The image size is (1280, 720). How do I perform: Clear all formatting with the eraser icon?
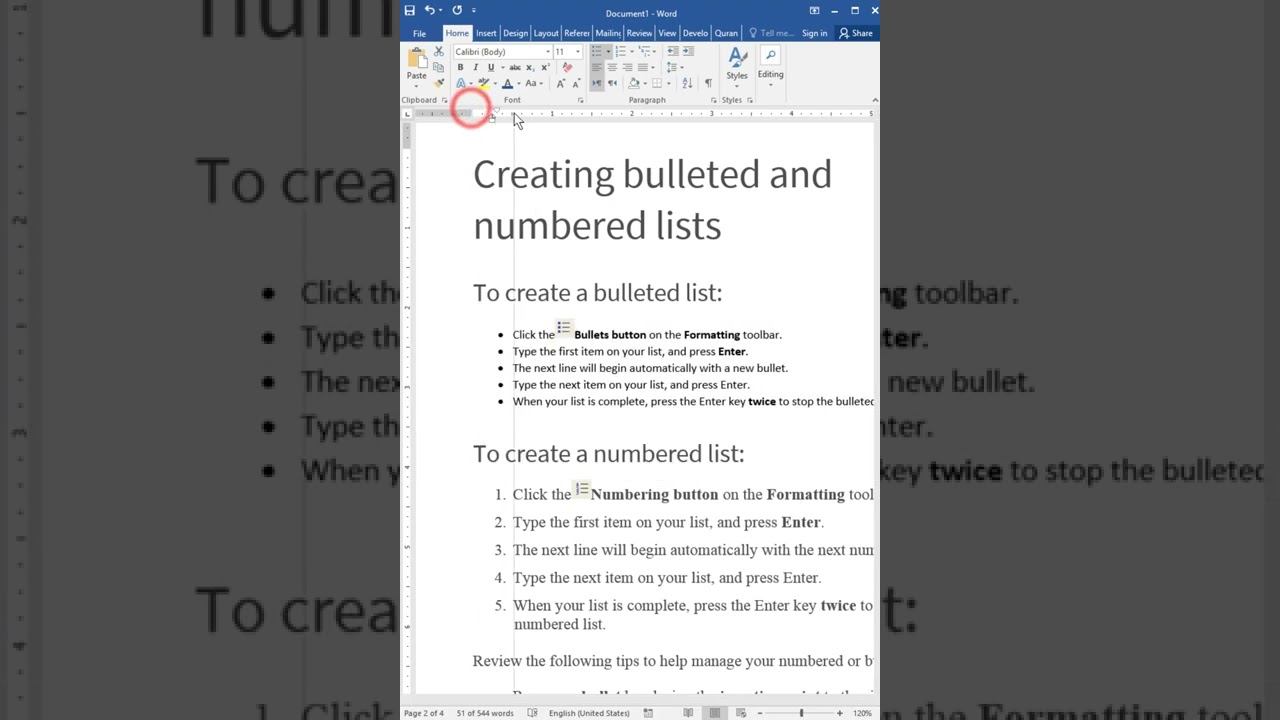click(x=567, y=67)
